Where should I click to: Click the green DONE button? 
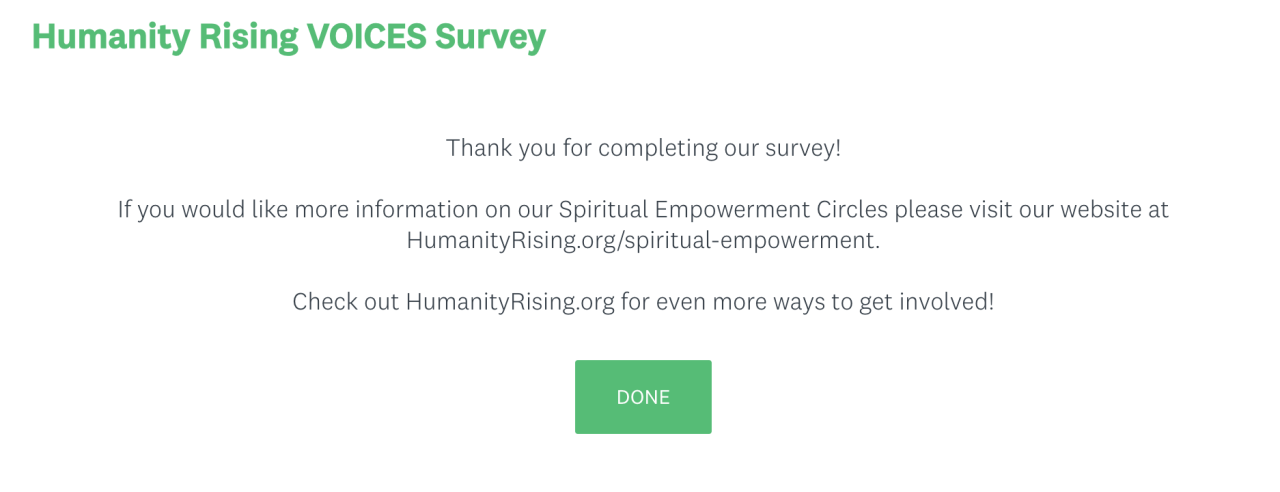(x=643, y=397)
